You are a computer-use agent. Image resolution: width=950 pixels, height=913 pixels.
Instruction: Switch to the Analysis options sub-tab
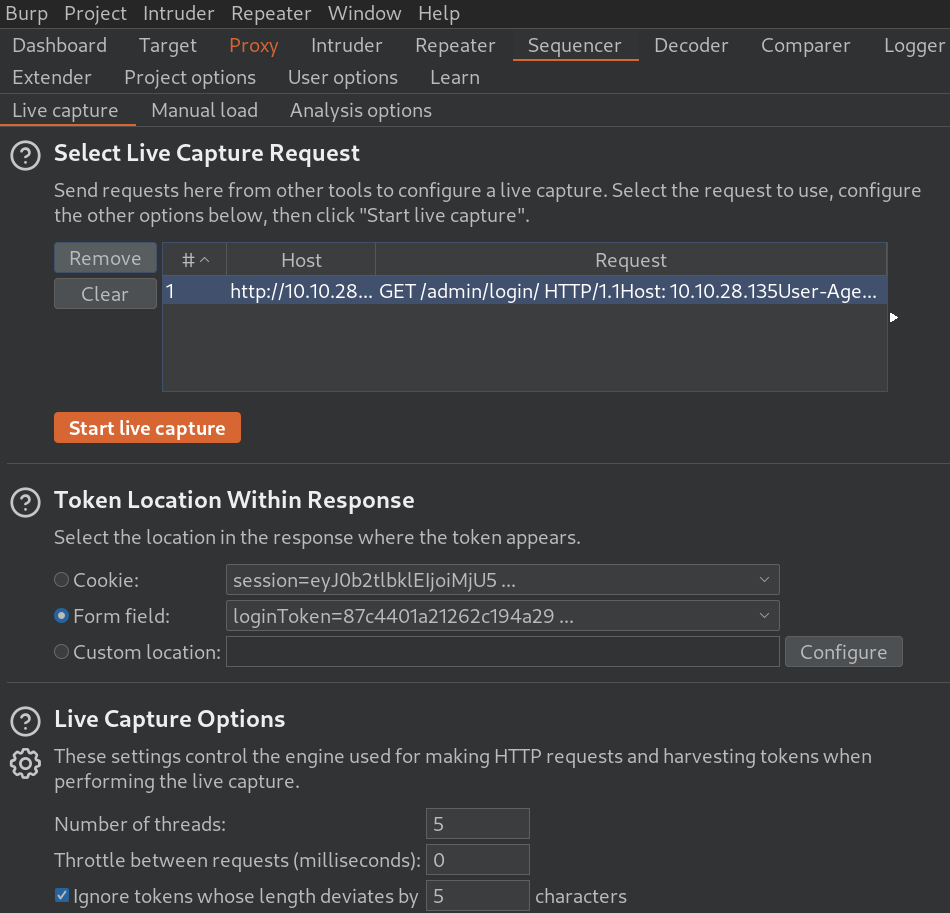click(x=361, y=110)
